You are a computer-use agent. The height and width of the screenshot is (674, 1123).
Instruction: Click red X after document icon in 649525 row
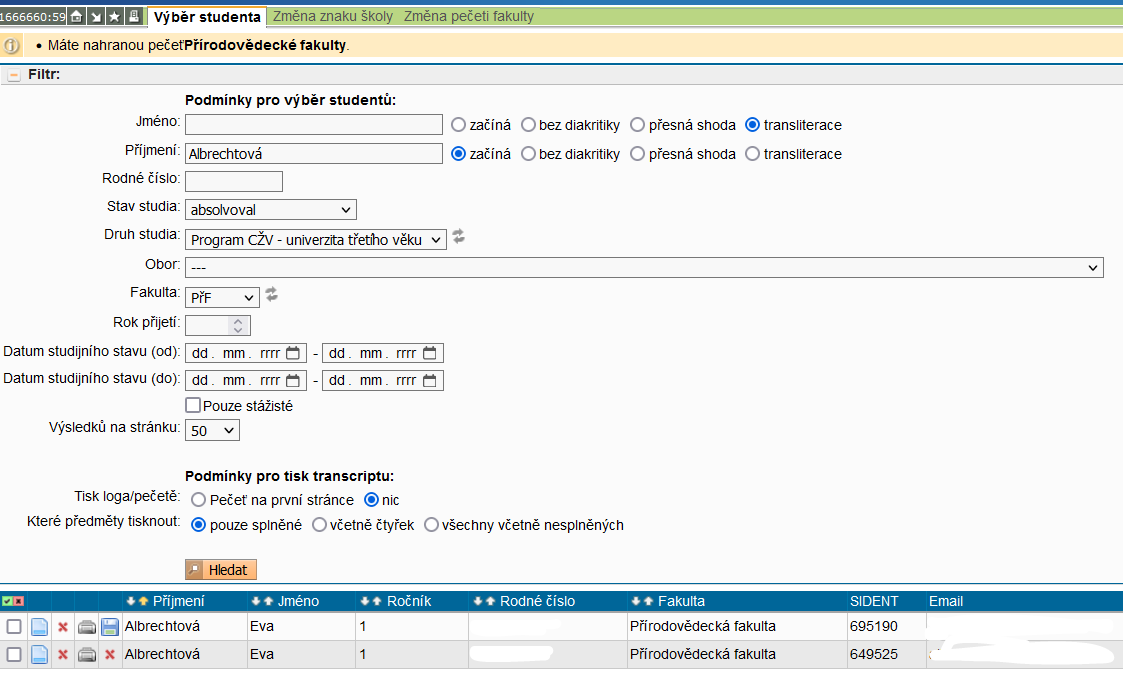coord(63,655)
